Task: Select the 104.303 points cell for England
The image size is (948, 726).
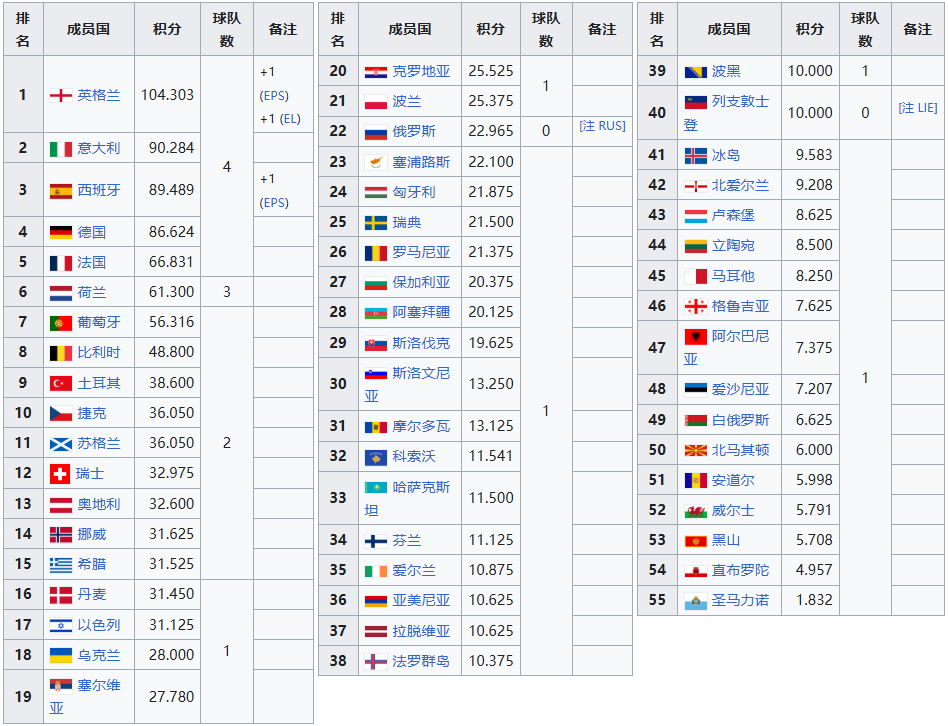Action: [x=167, y=95]
